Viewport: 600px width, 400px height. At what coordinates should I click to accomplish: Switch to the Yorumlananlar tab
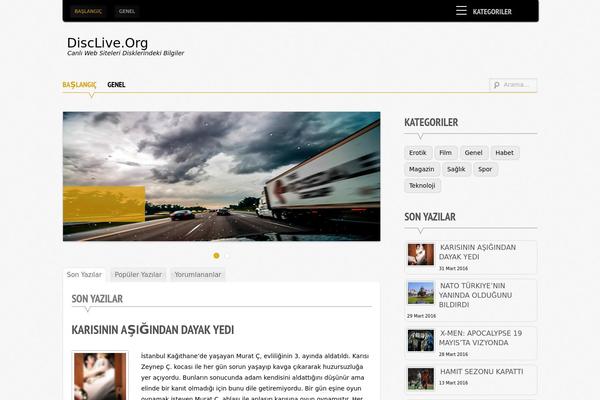tap(198, 274)
